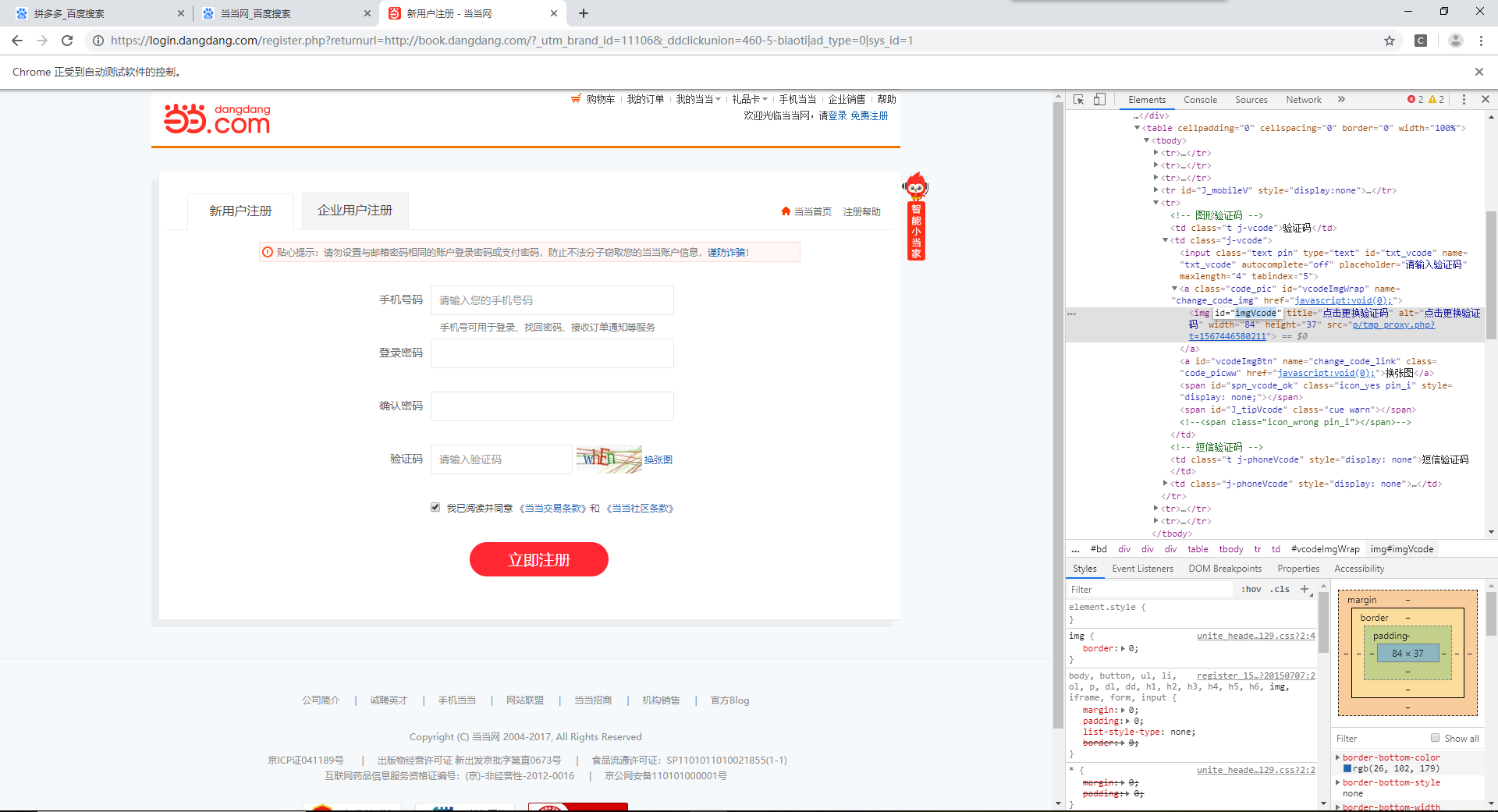The height and width of the screenshot is (812, 1498).
Task: Toggle DevTools device toolbar icon
Action: [x=1099, y=99]
